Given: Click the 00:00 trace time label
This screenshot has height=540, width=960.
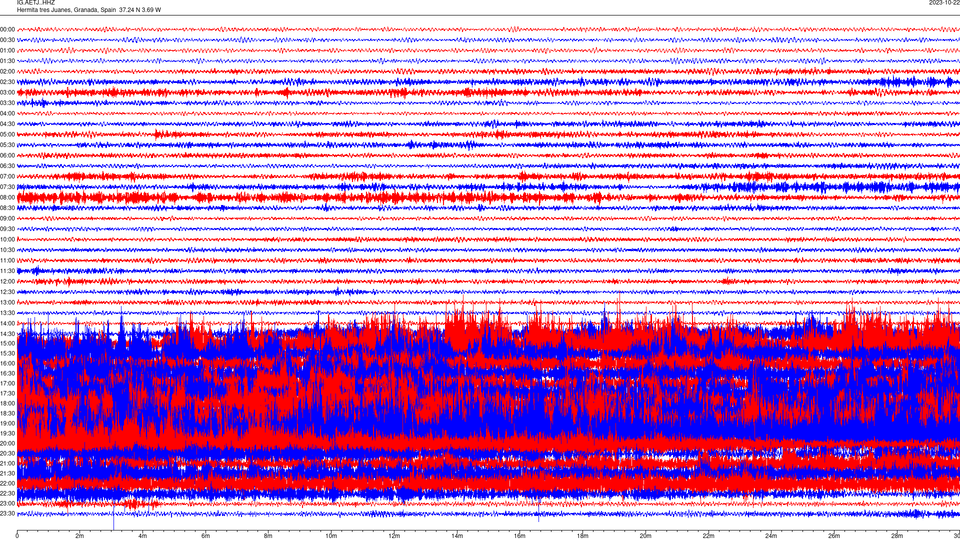Looking at the screenshot, I should (x=8, y=29).
